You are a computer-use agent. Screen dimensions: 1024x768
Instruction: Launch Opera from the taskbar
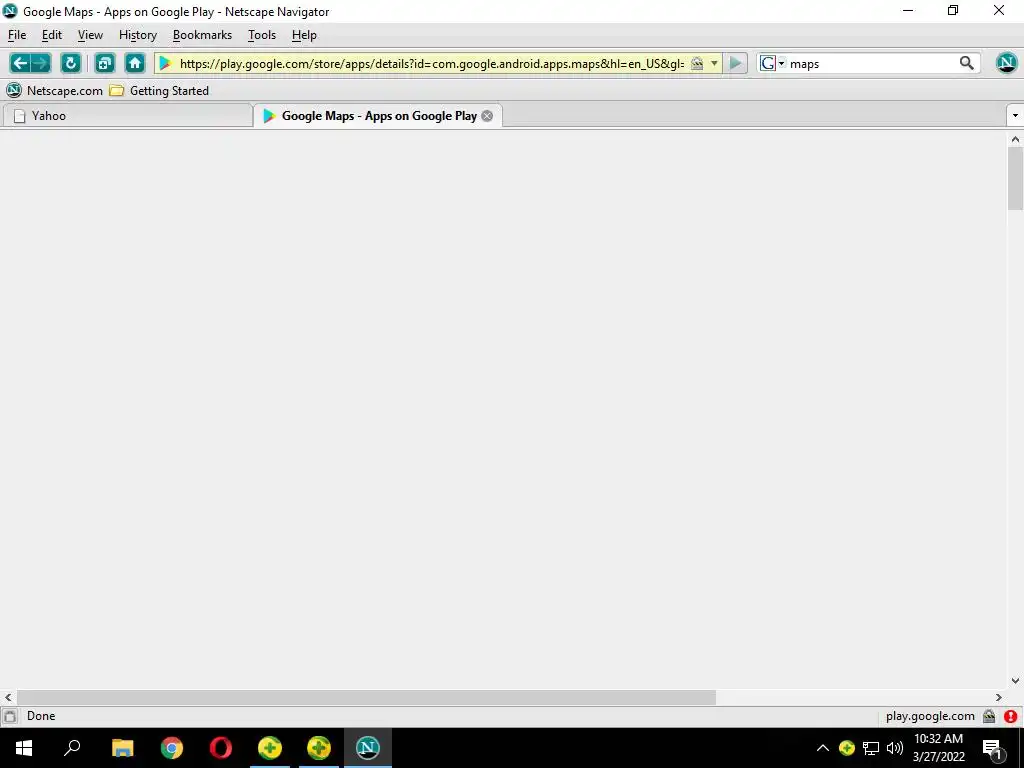(221, 748)
